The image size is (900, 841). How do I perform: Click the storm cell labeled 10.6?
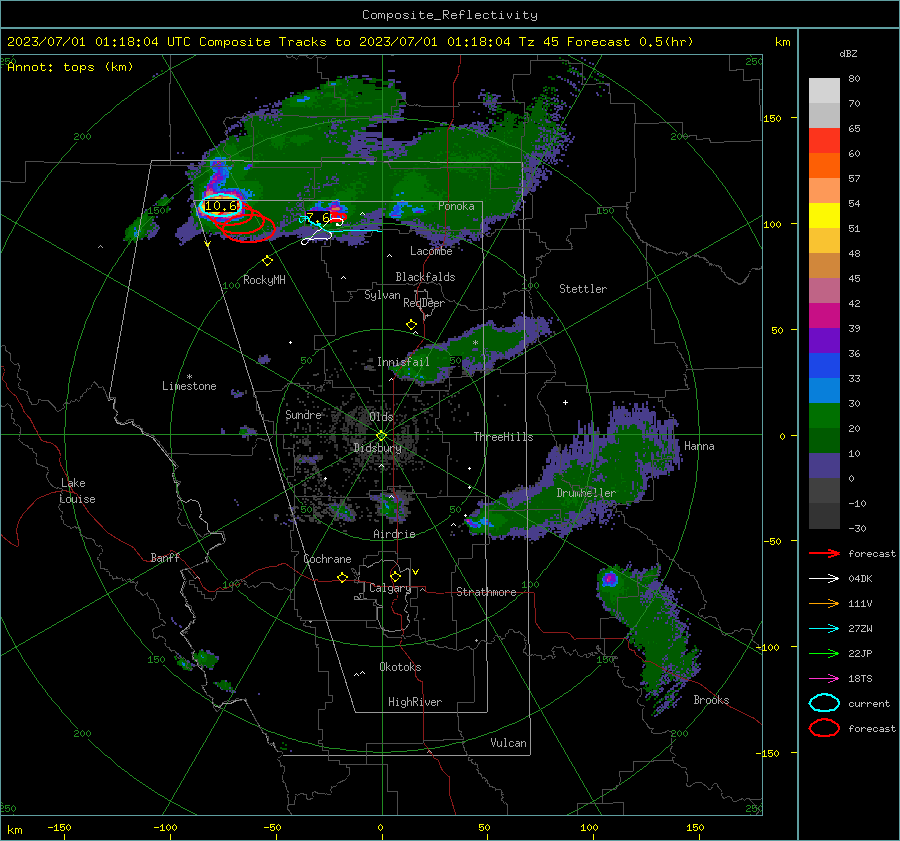tap(220, 206)
